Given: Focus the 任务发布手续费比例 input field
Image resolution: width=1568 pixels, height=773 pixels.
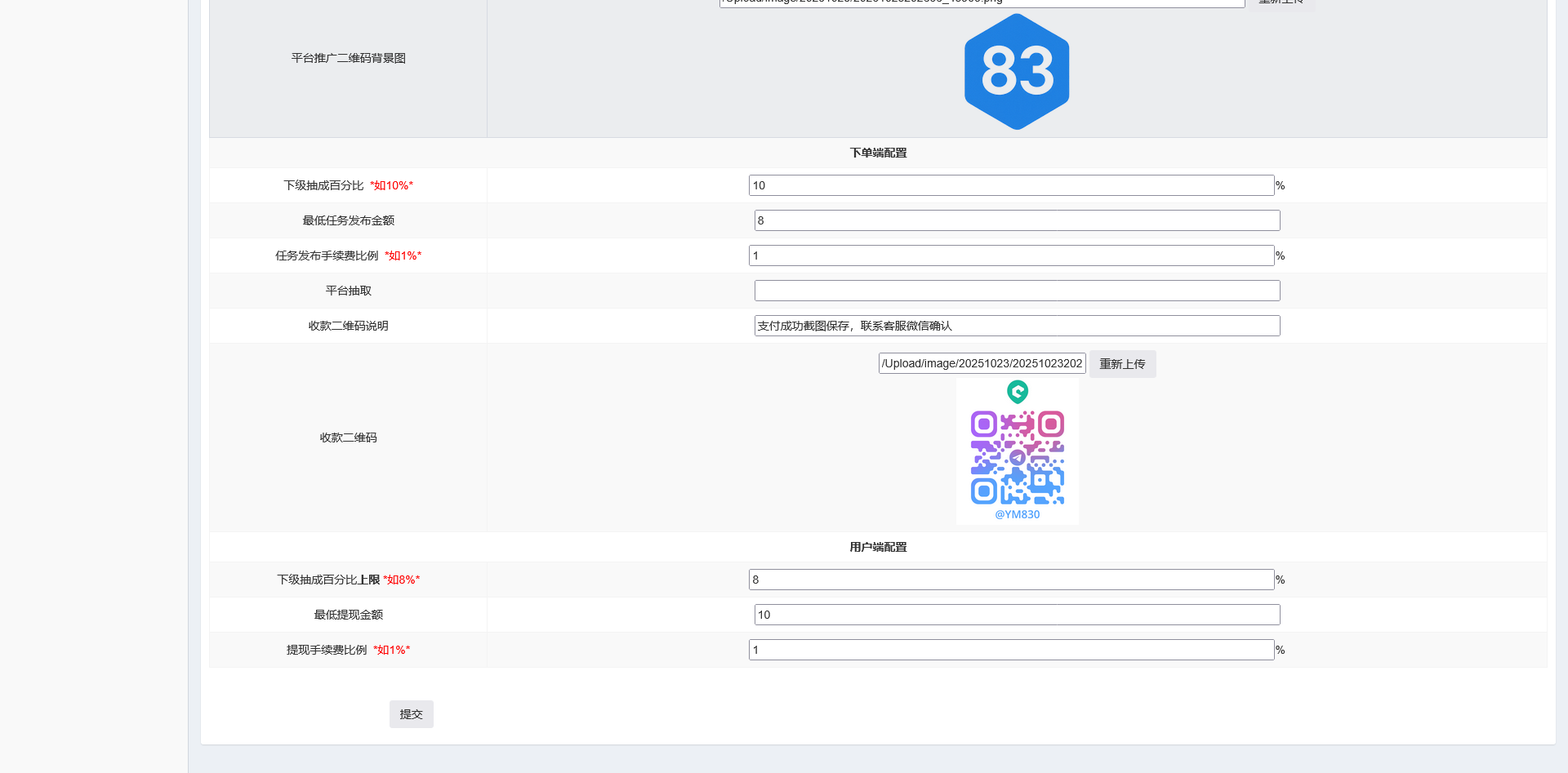Looking at the screenshot, I should click(x=1011, y=255).
